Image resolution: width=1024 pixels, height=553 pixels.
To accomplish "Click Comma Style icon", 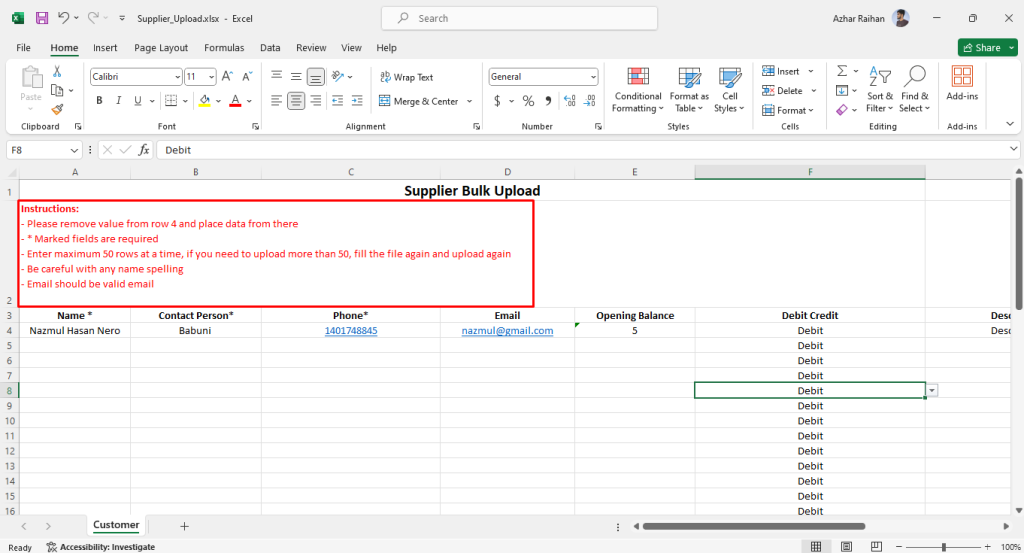I will coord(549,101).
